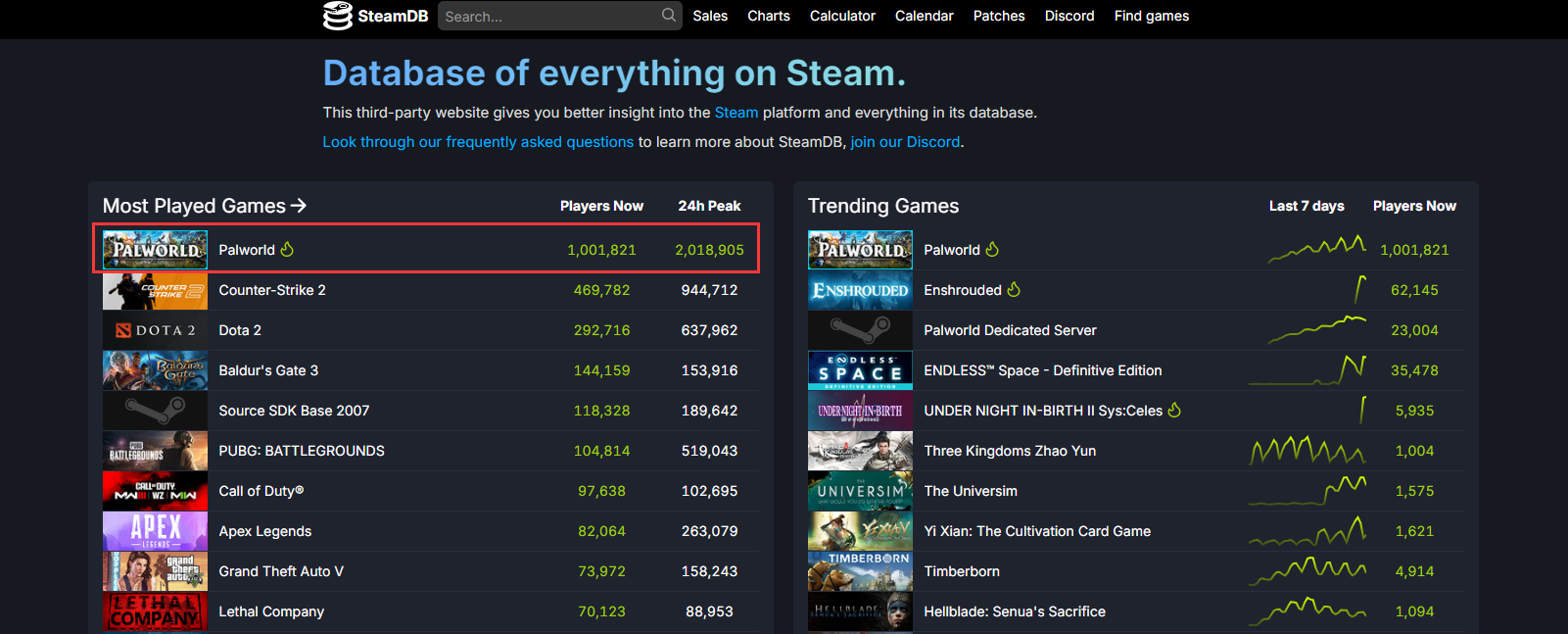Viewport: 1568px width, 634px height.
Task: Open Three Kingdoms Zhao Yun link
Action: [x=1010, y=451]
